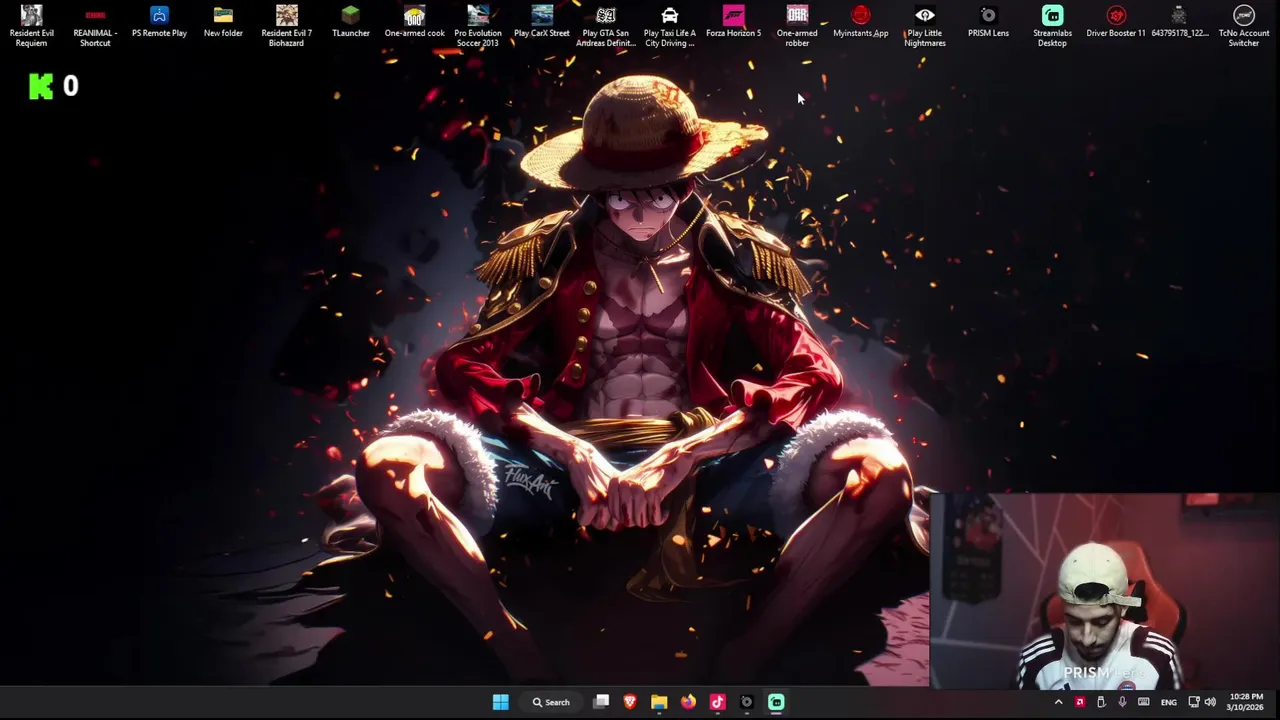Open TikTok app on taskbar
This screenshot has width=1280, height=720.
click(x=717, y=702)
